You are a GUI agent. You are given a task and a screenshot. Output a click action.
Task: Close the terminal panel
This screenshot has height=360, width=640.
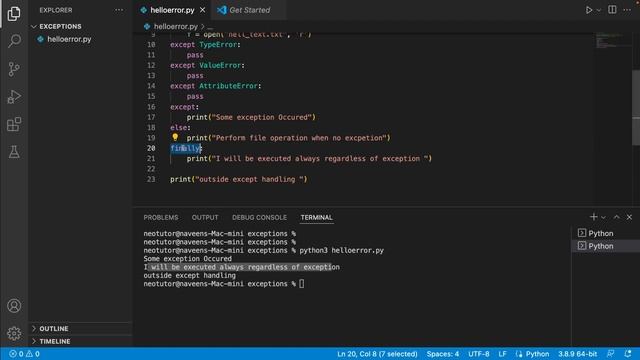[629, 217]
